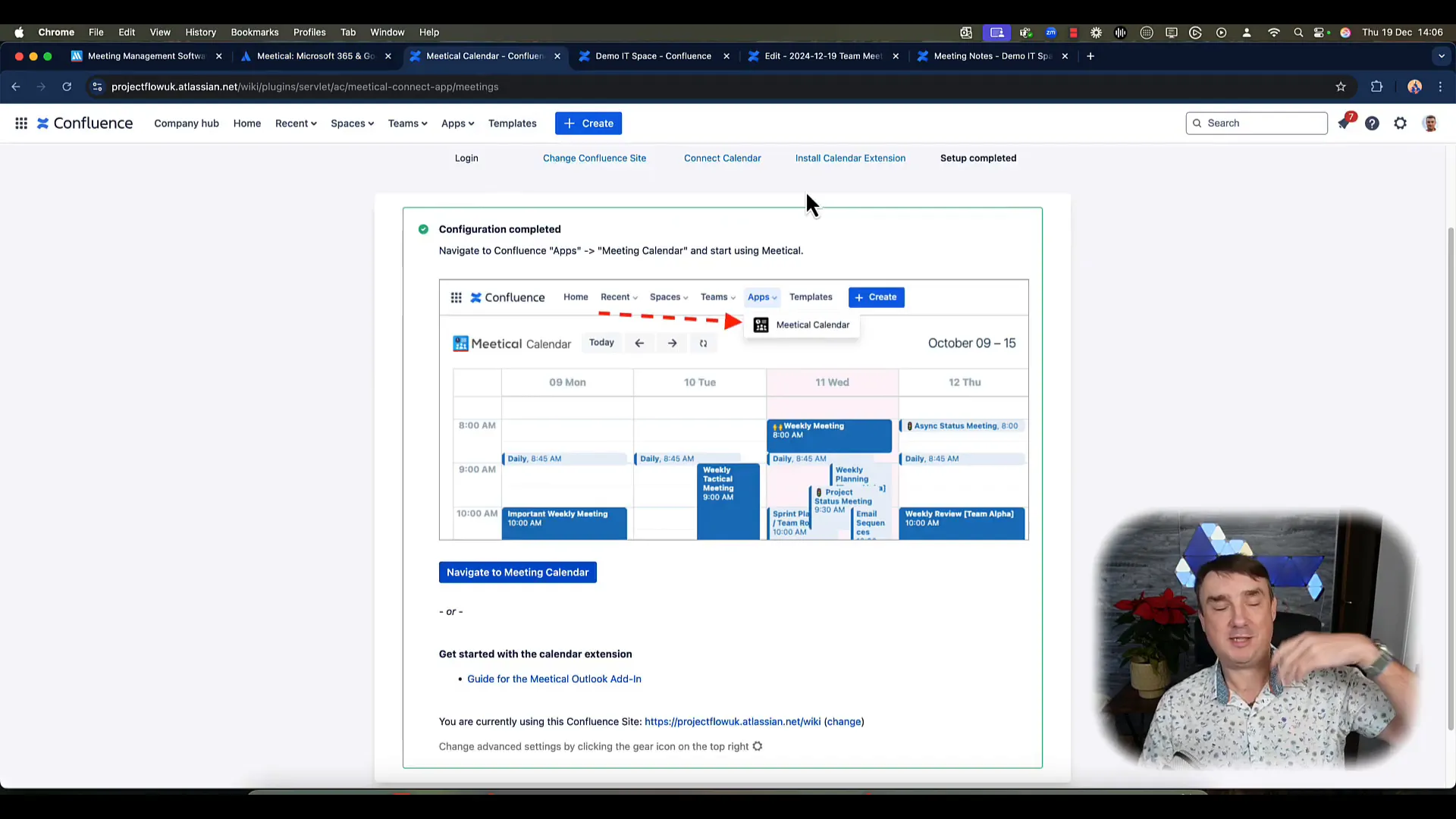Click the help question mark icon
This screenshot has height=819, width=1456.
click(1372, 122)
